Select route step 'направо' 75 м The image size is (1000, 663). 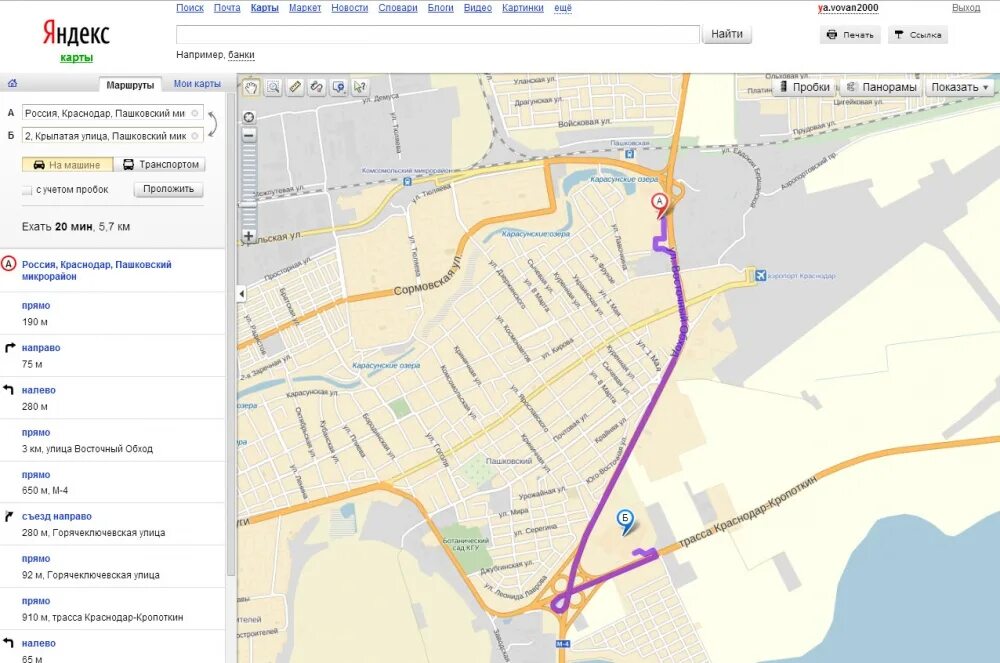(x=112, y=356)
